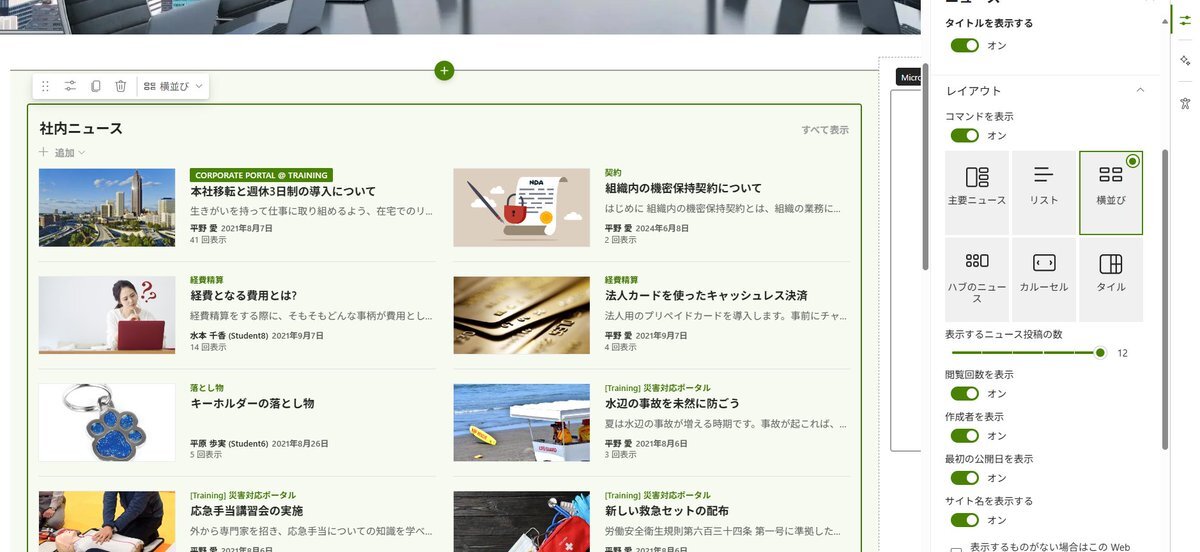Select the 横並び layout radio tile

1111,193
